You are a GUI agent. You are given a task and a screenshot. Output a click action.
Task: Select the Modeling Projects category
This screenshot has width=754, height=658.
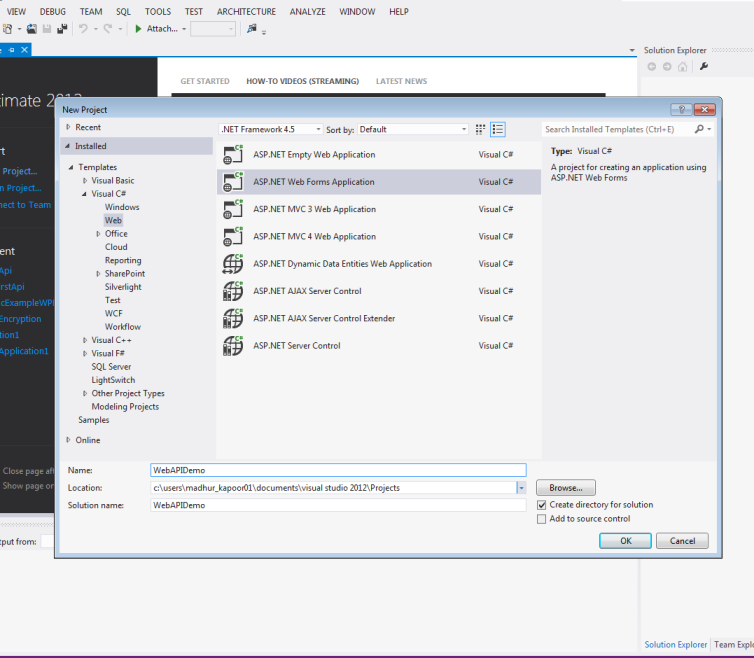(126, 407)
